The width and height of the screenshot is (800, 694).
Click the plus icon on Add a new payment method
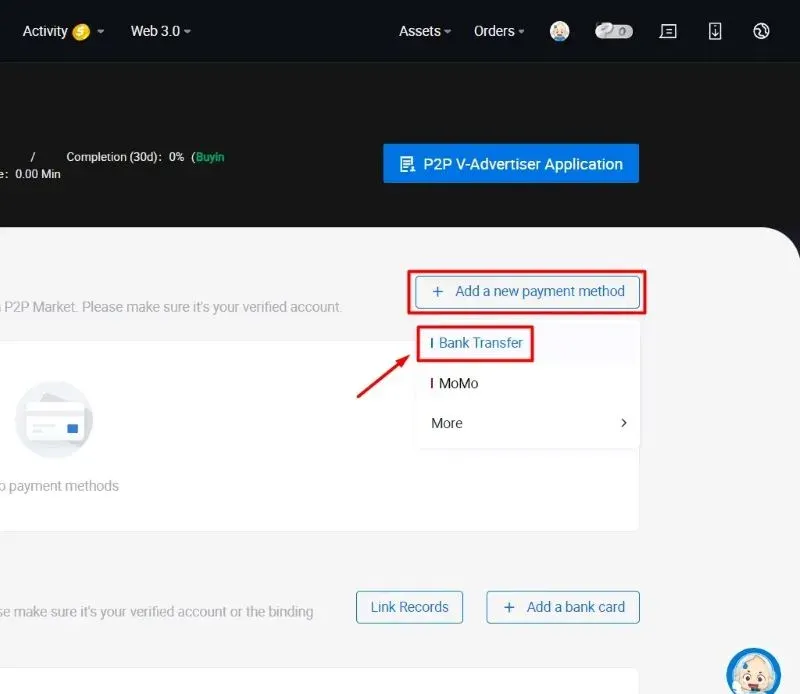[437, 292]
